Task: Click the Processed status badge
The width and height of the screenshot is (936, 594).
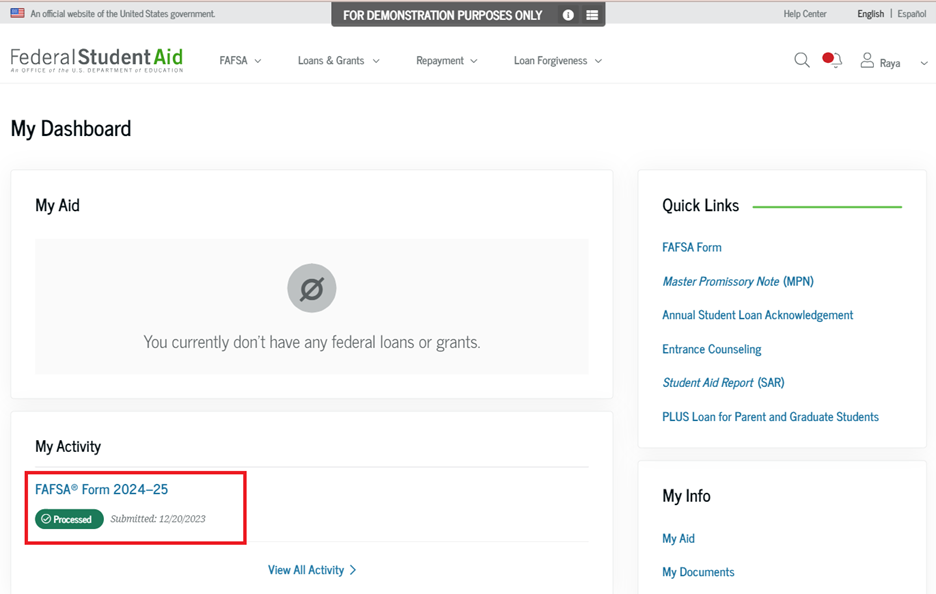Action: point(69,519)
